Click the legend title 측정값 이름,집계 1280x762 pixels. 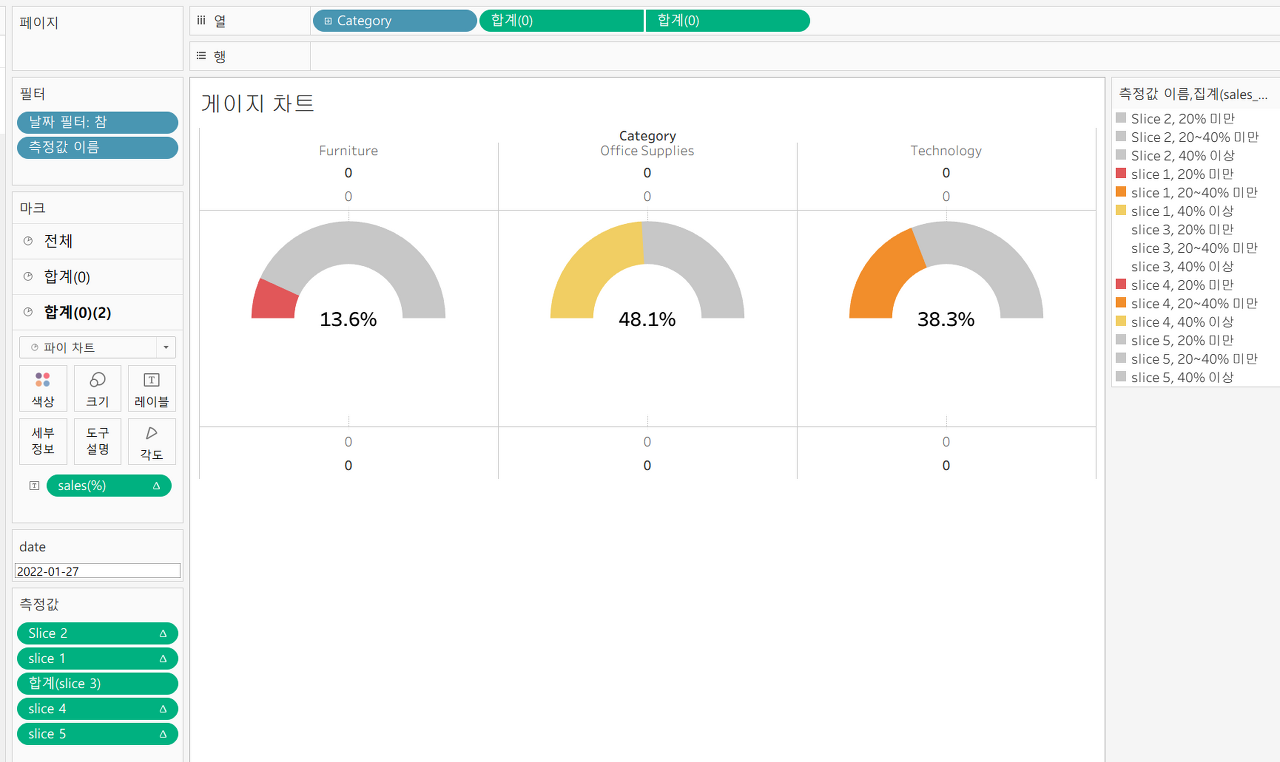(1194, 94)
